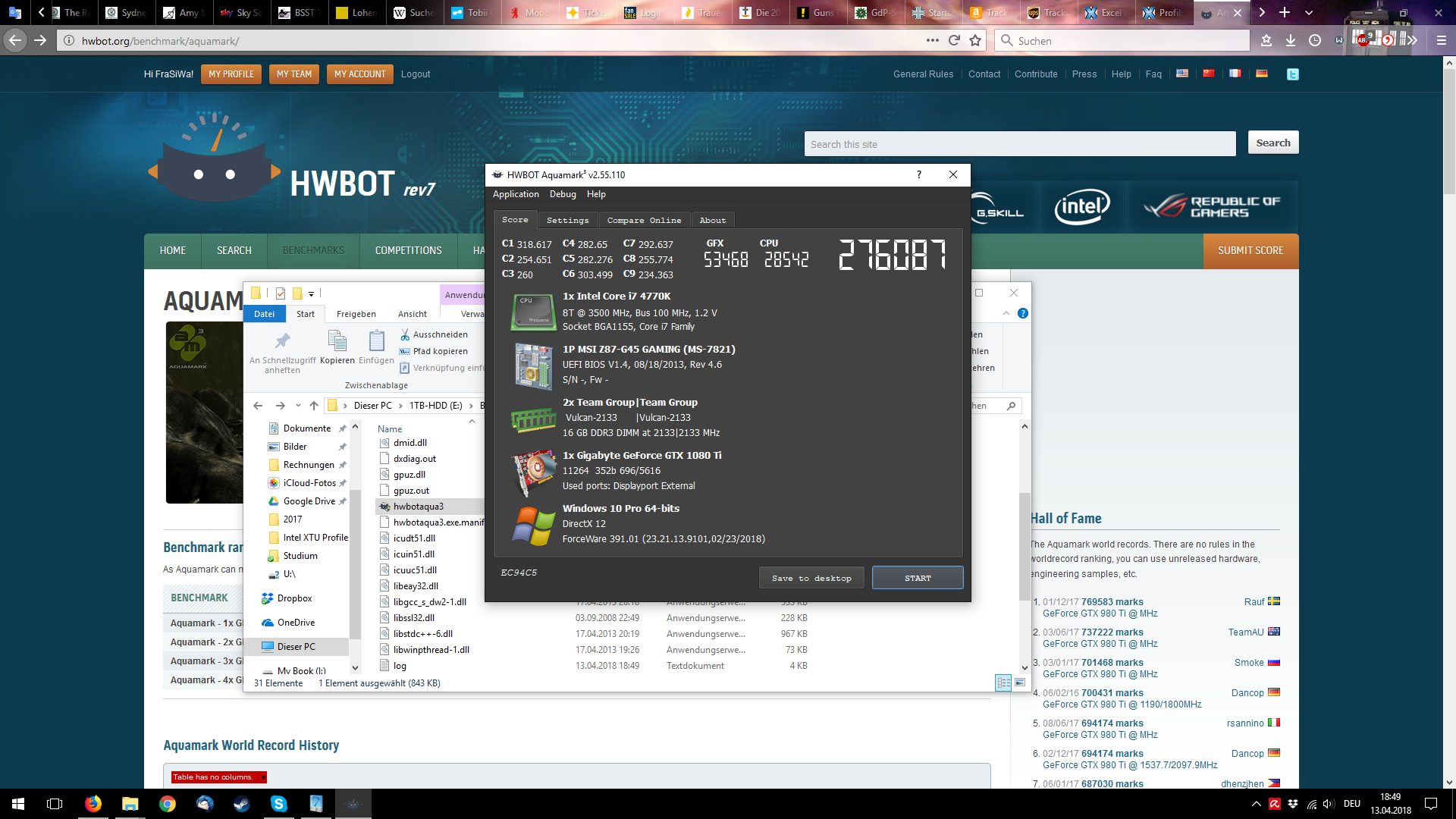Open General Rules link
This screenshot has height=819, width=1456.
923,74
